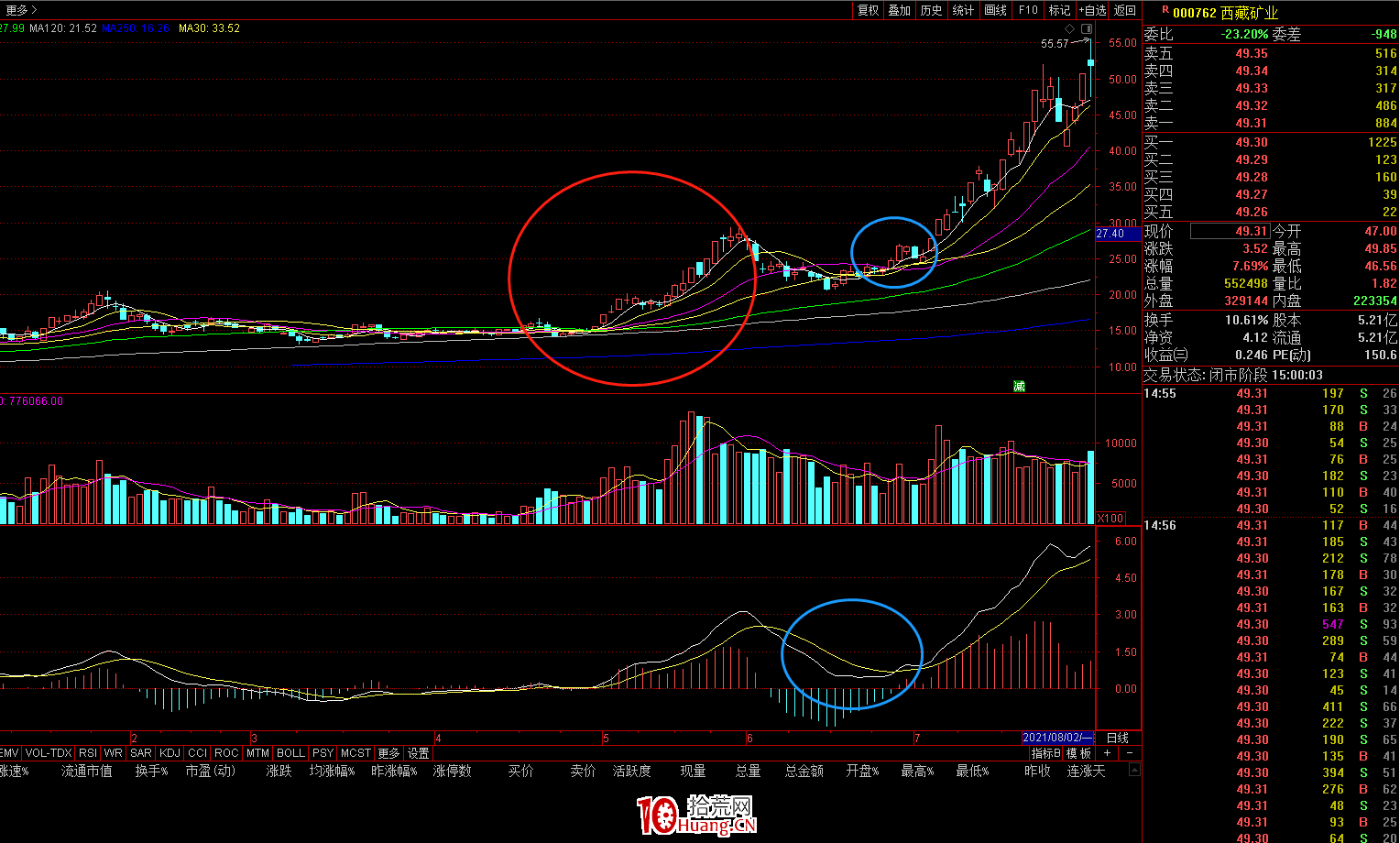This screenshot has height=843, width=1400.
Task: Sort by the 总量 column header
Action: (749, 771)
